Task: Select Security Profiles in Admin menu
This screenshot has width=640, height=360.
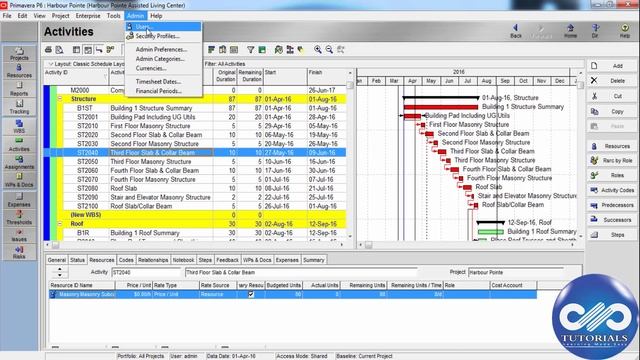Action: point(164,36)
